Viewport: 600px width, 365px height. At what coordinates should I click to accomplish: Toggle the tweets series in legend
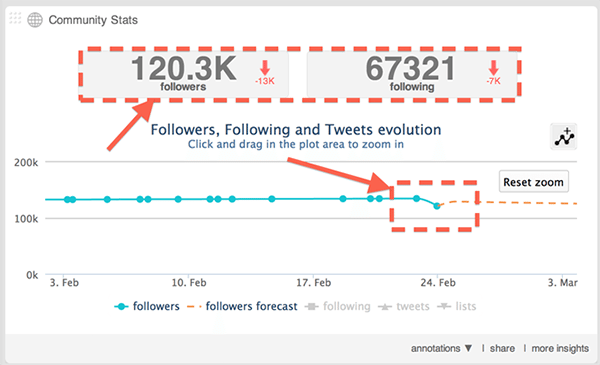pyautogui.click(x=404, y=306)
